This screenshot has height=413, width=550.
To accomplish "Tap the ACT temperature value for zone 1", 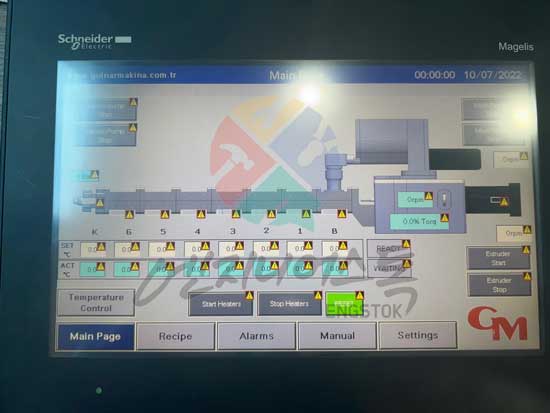I will [x=300, y=269].
